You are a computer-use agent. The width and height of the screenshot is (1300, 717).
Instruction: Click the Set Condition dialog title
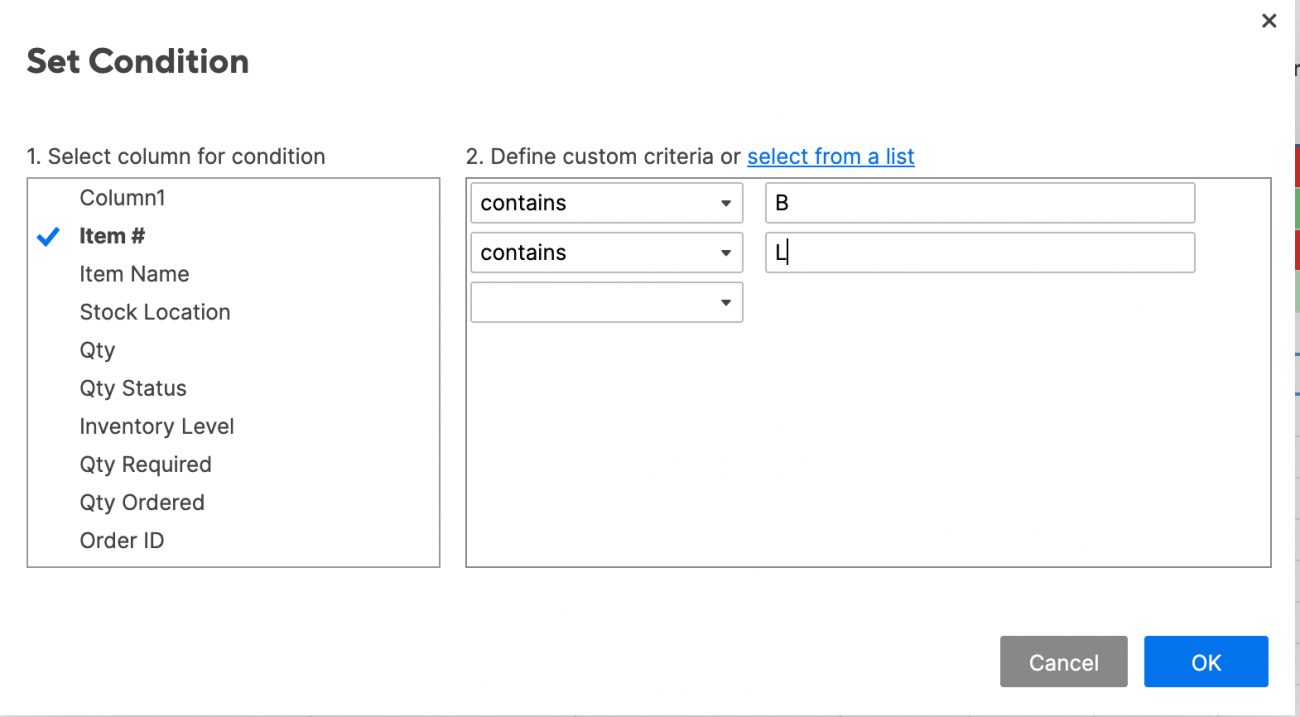pyautogui.click(x=137, y=61)
